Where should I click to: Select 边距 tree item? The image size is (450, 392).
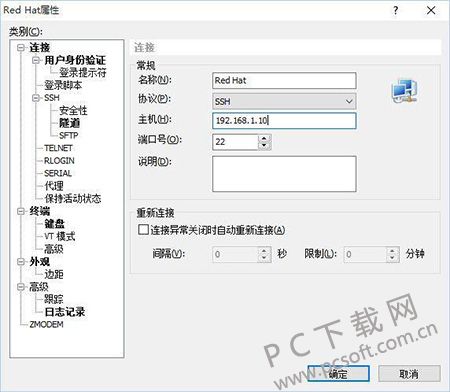(54, 274)
